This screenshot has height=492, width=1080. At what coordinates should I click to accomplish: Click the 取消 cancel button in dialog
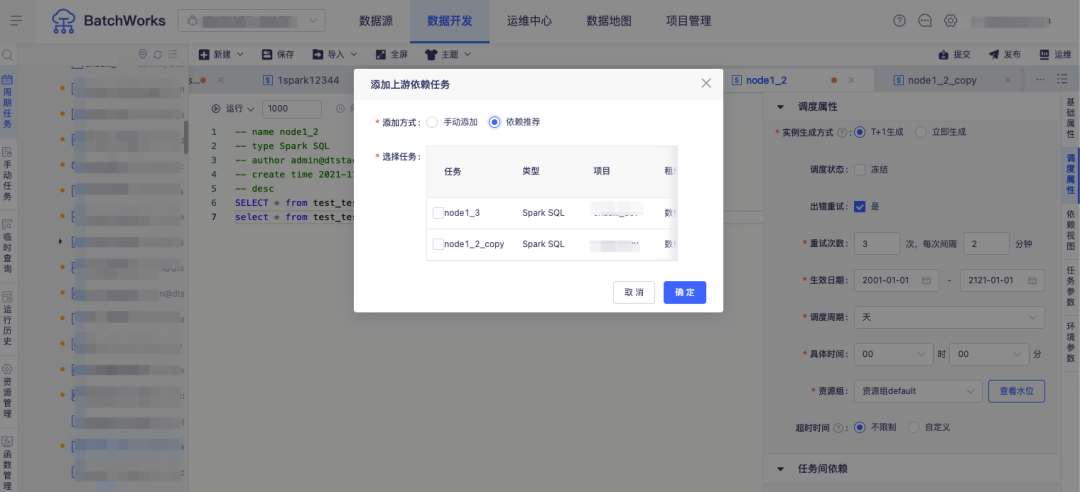(634, 292)
